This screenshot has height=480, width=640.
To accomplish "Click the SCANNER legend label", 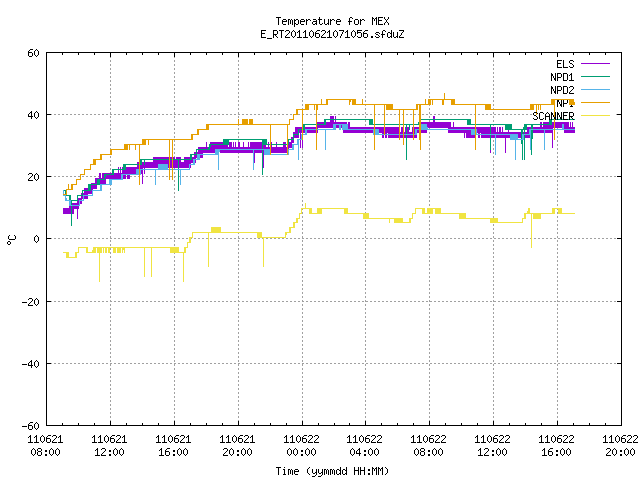I will (553, 116).
